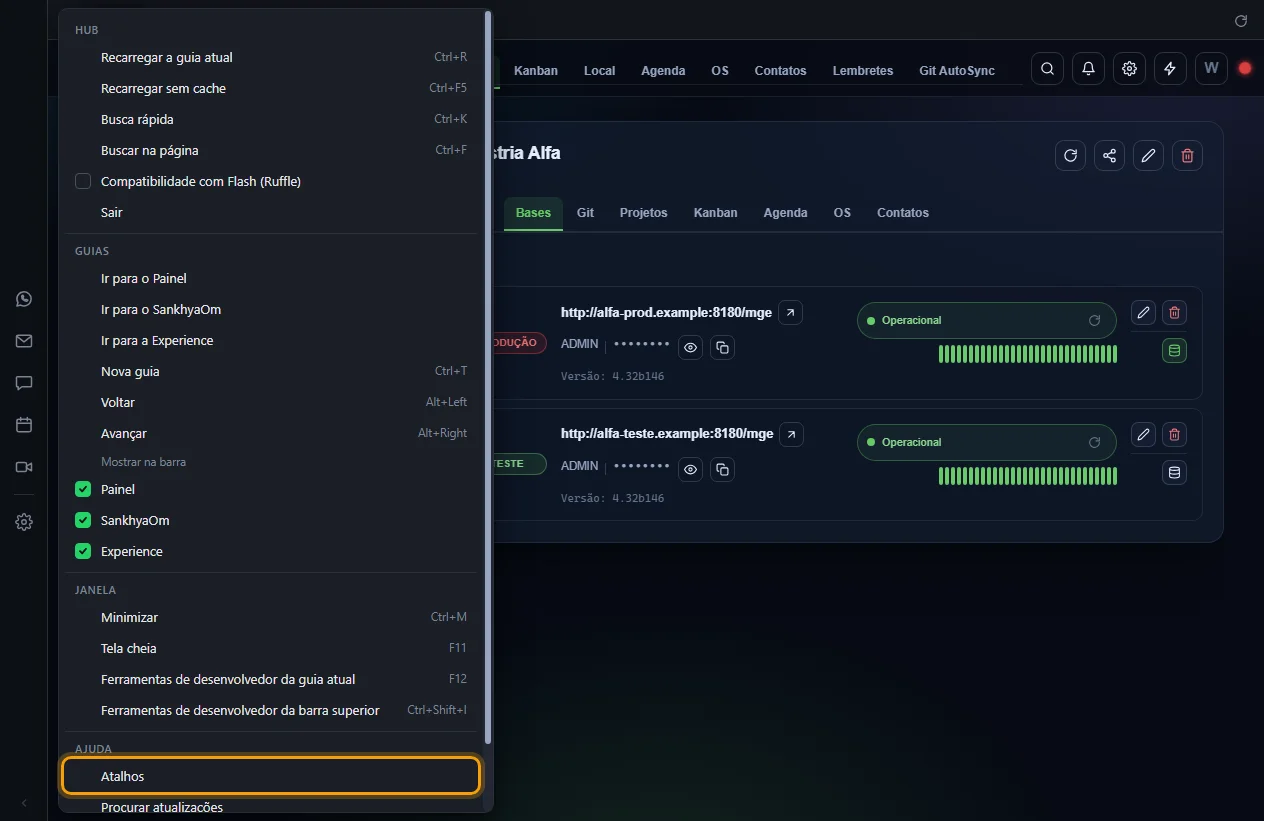This screenshot has height=821, width=1264.
Task: Reveal the alfa-teste password with eye icon
Action: (x=690, y=469)
